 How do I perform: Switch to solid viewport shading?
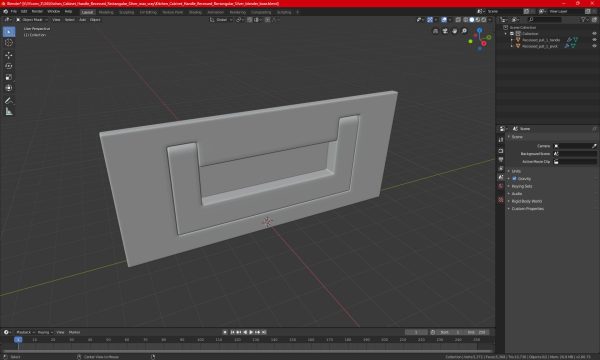(471, 20)
